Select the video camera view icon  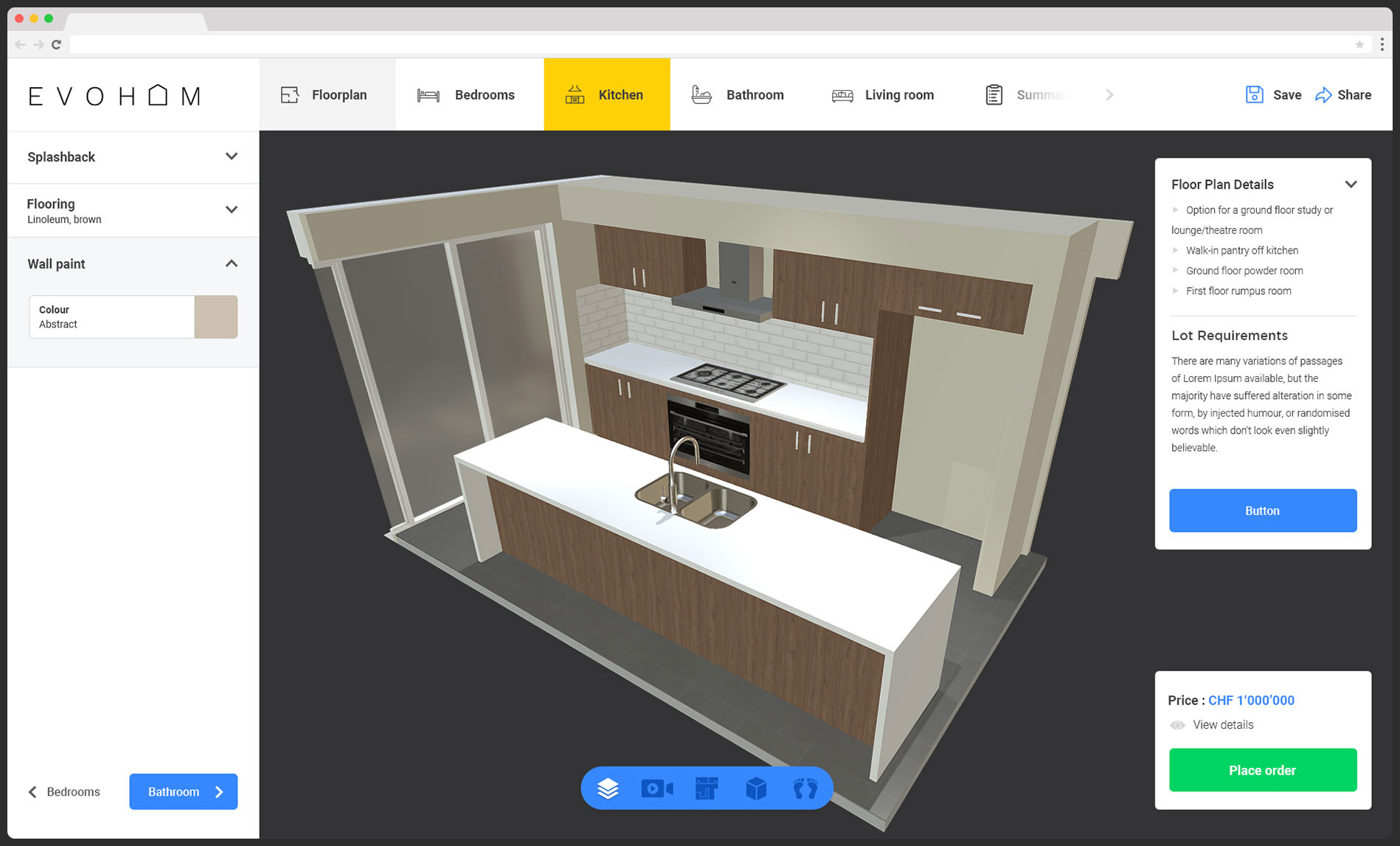pyautogui.click(x=656, y=788)
